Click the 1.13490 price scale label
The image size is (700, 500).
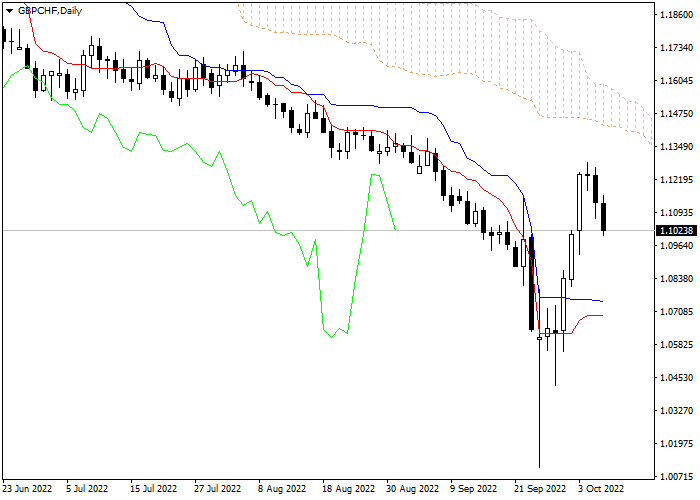click(x=677, y=147)
